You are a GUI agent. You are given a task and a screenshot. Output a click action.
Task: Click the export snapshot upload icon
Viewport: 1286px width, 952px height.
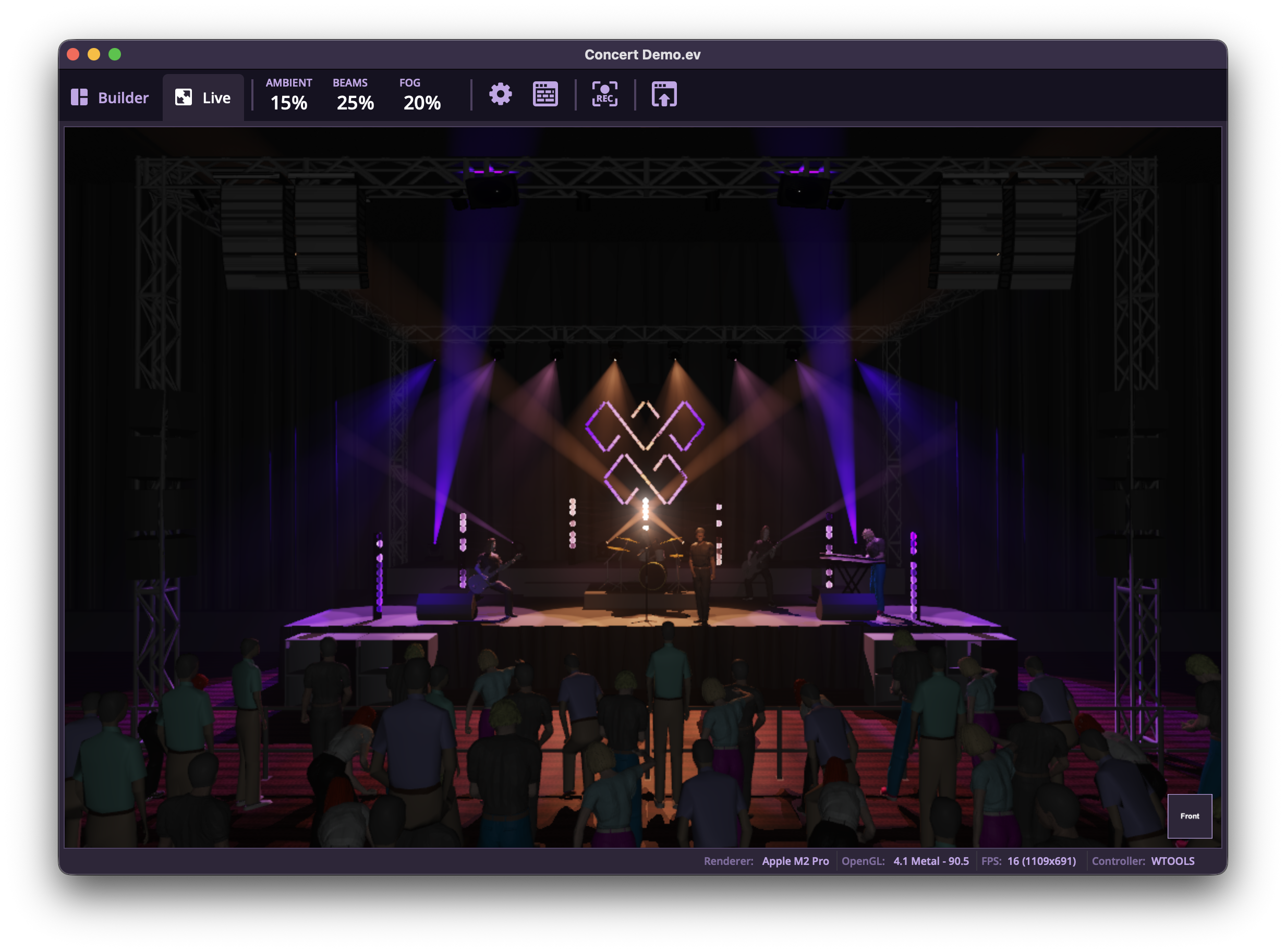point(664,94)
